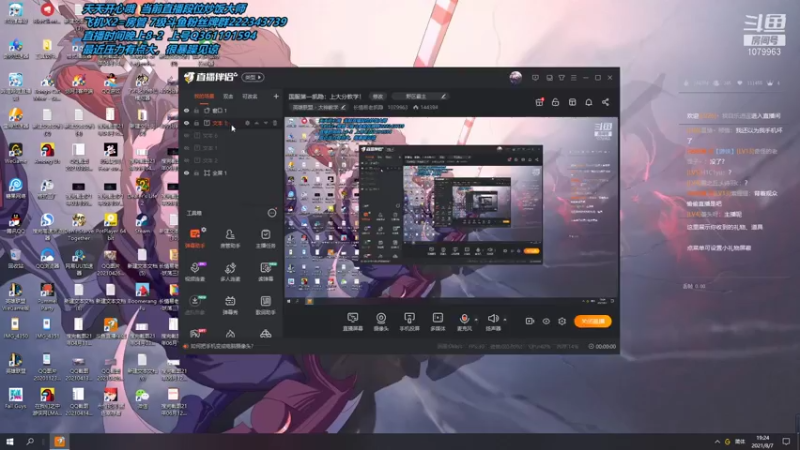Open the 弹幕助手 orange tool

(x=195, y=238)
